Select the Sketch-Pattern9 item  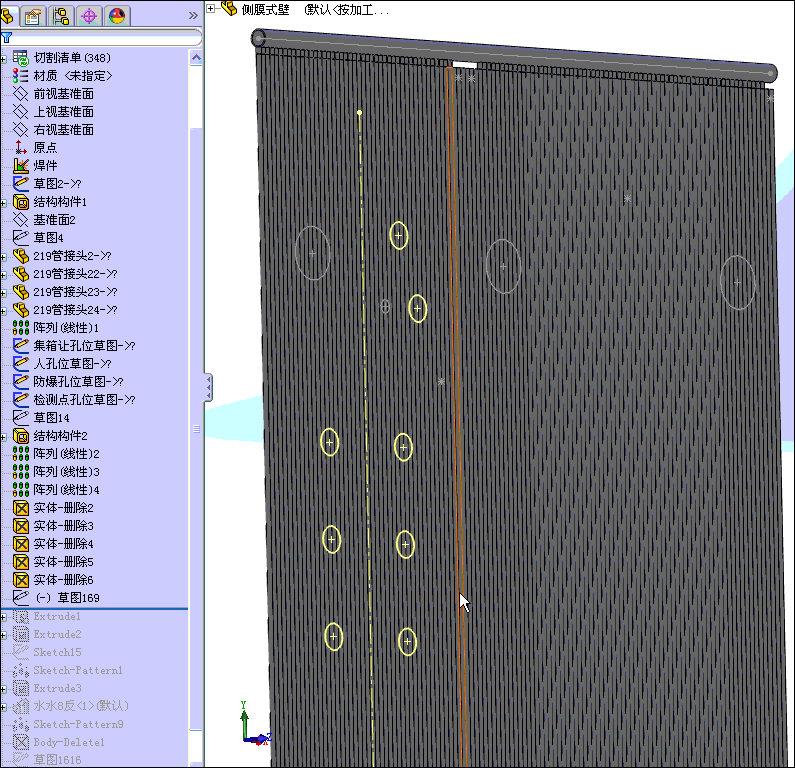click(x=78, y=724)
